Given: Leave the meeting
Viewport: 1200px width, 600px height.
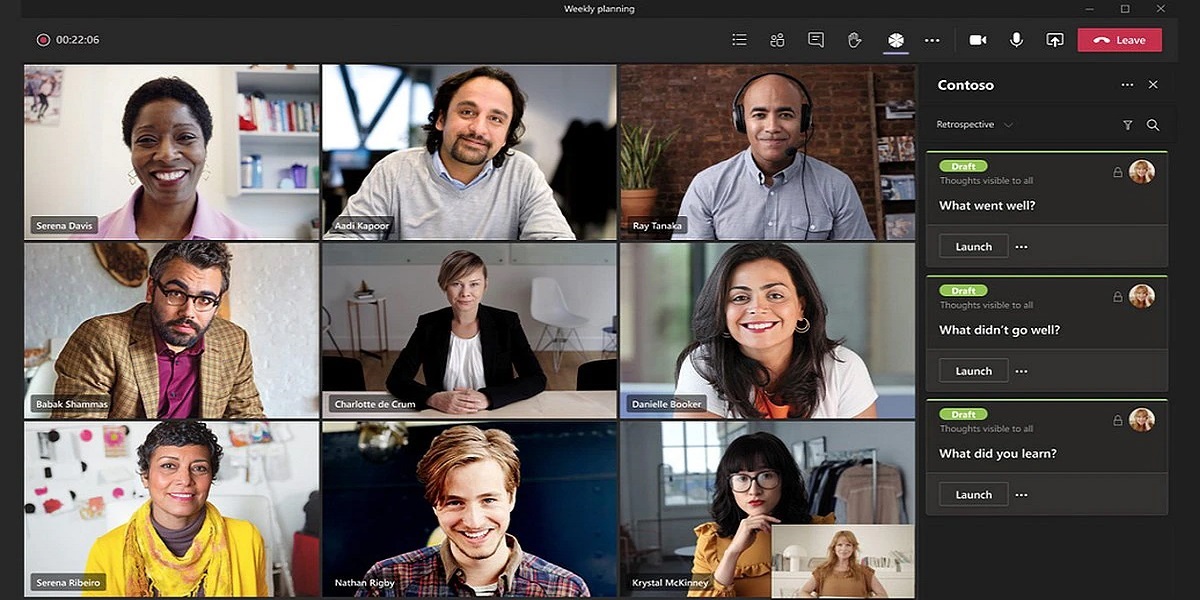Looking at the screenshot, I should [1119, 40].
